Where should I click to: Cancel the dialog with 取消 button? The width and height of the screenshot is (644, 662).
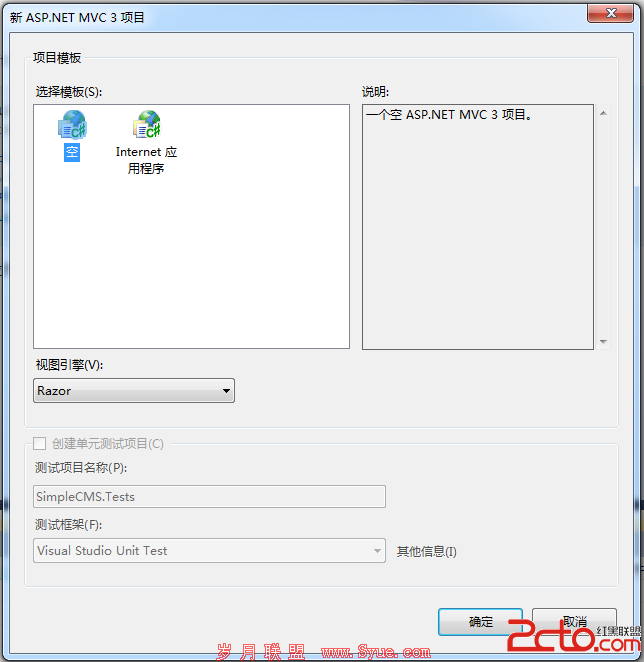coord(574,622)
